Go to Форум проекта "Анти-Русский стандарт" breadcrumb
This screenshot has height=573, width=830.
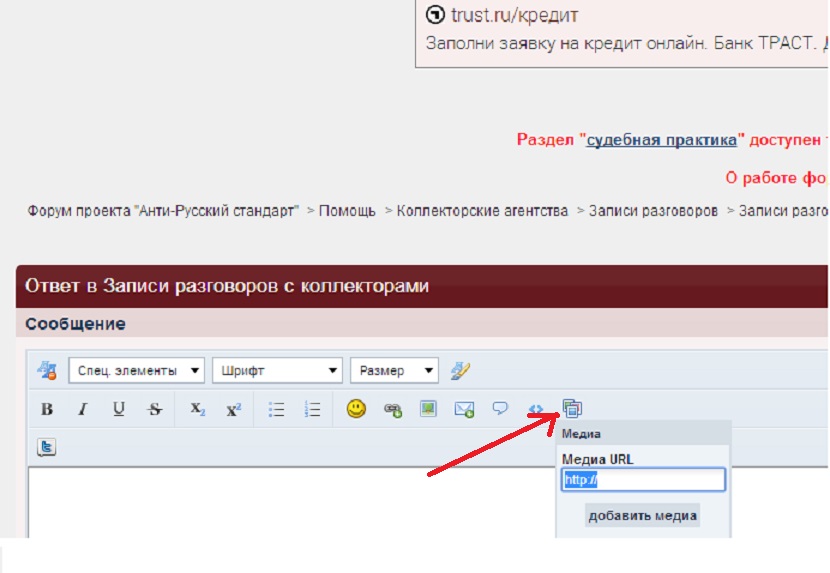pyautogui.click(x=163, y=211)
